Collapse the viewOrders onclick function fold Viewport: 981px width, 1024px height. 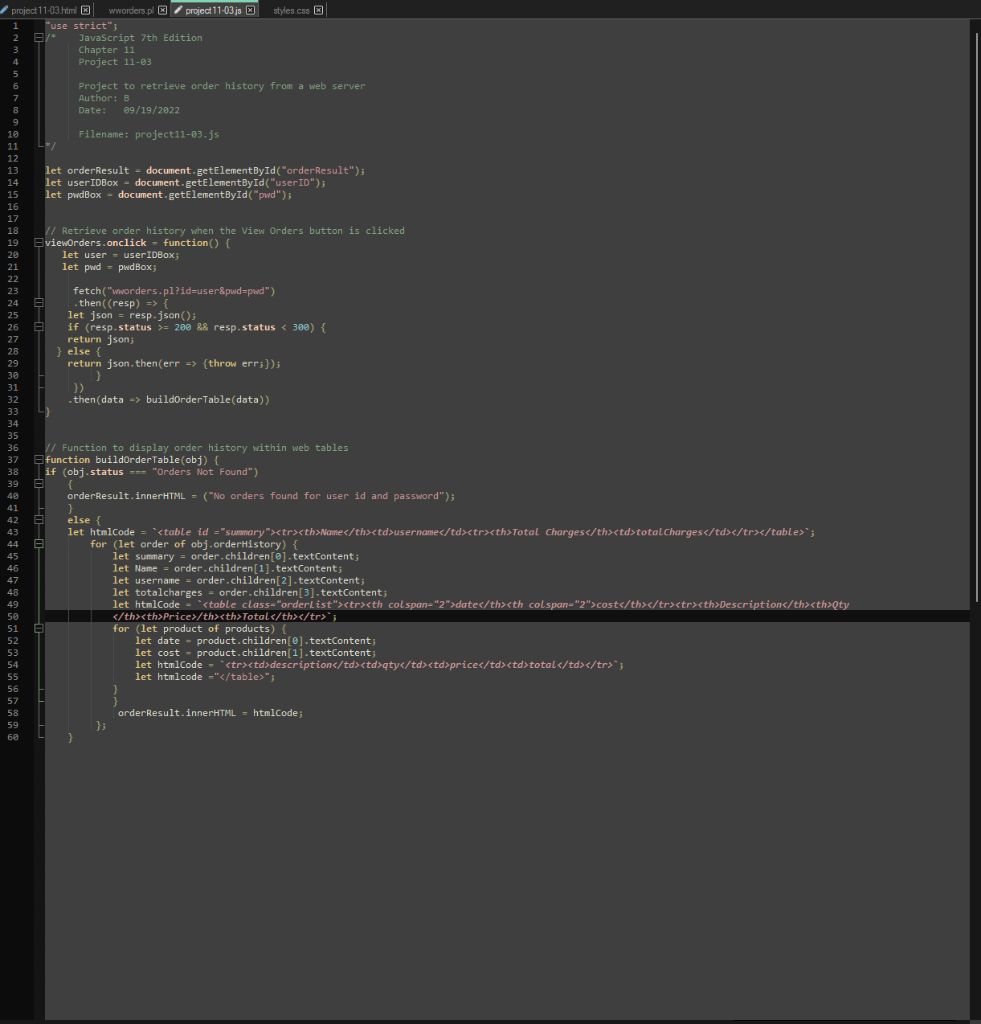(x=37, y=242)
